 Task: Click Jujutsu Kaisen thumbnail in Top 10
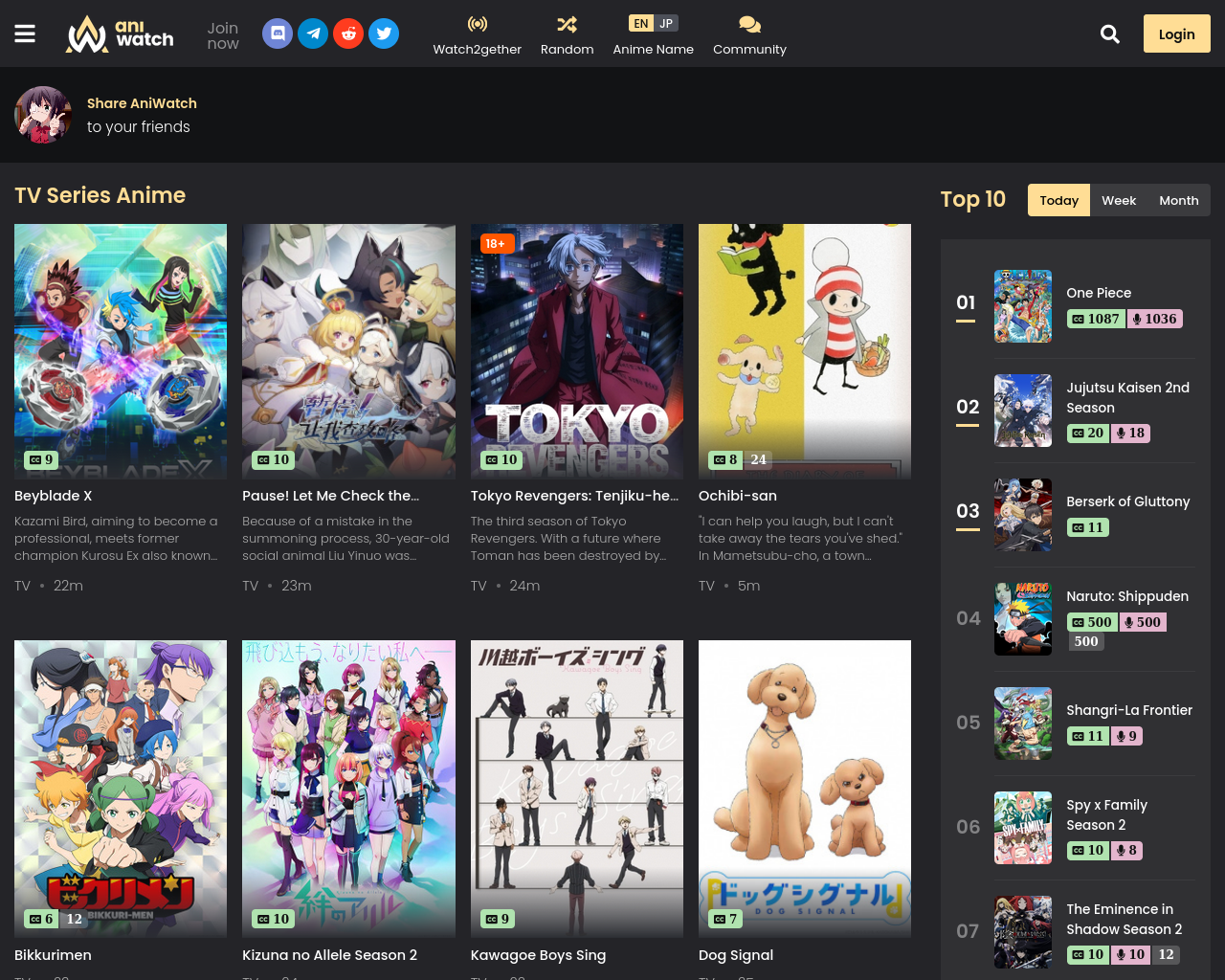1023,411
